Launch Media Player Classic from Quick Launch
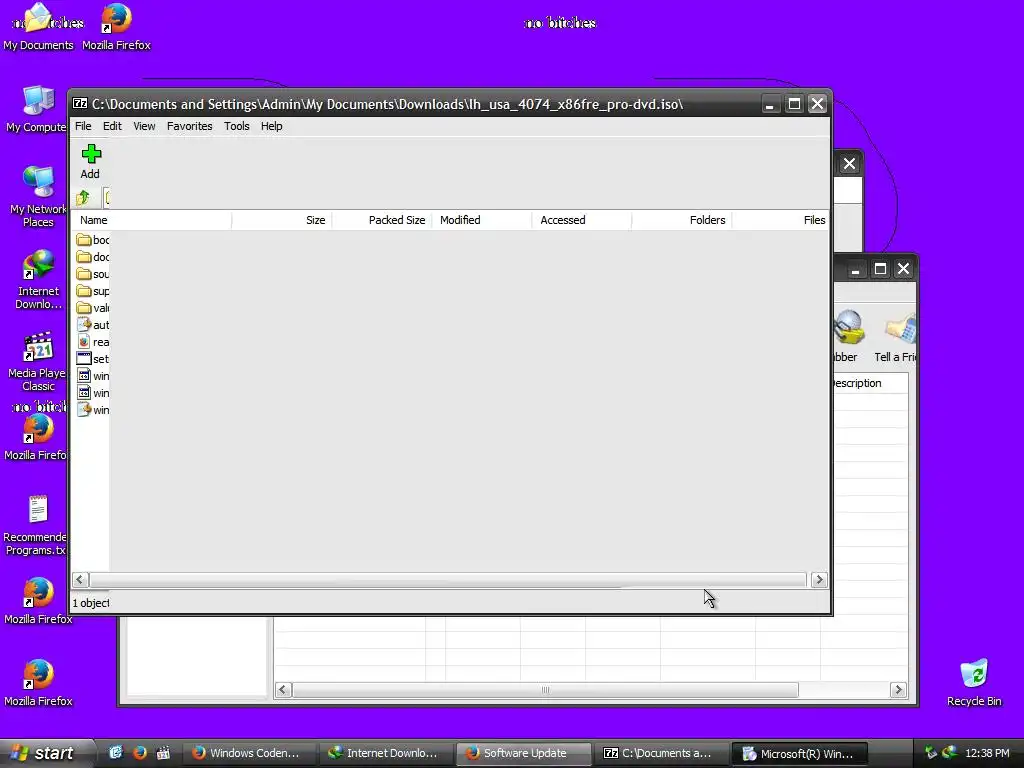The image size is (1024, 768). point(163,753)
